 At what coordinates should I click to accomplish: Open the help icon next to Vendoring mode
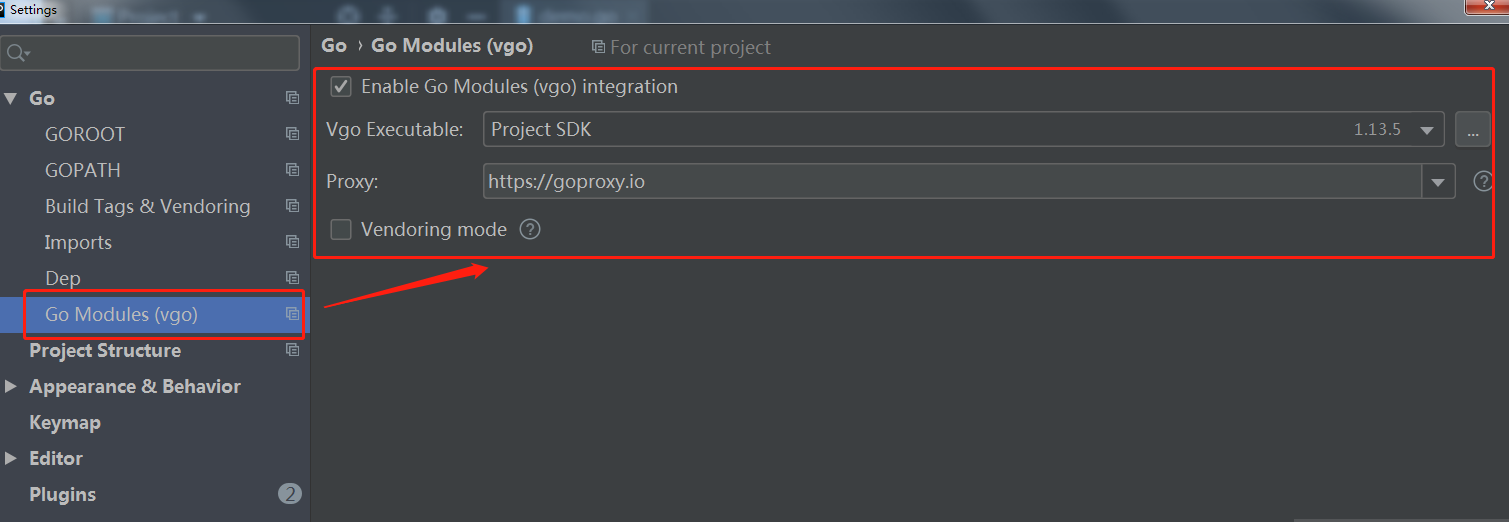(x=530, y=230)
